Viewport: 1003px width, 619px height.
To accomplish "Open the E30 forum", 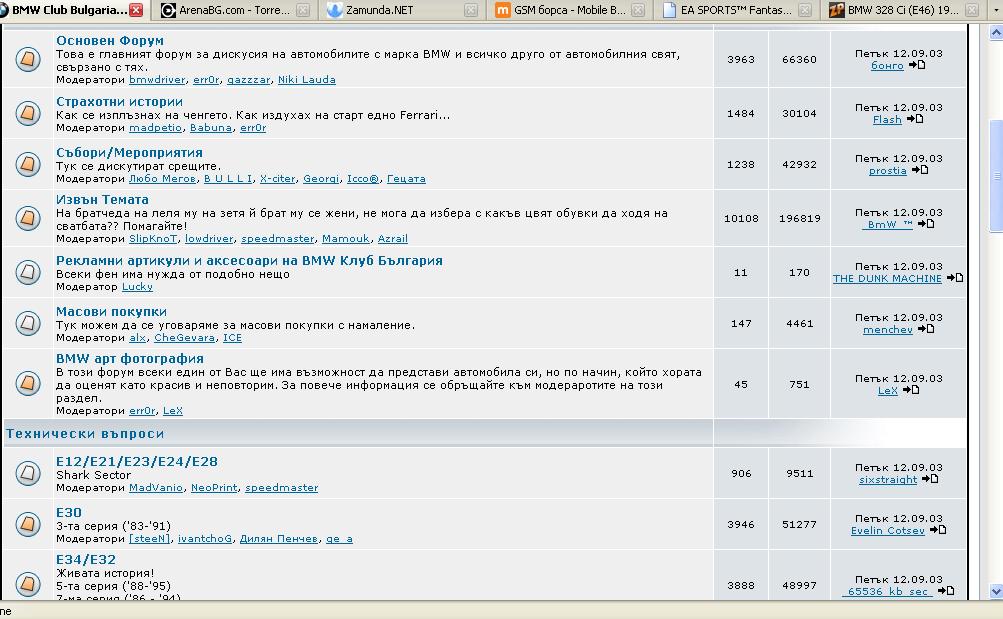I will tap(68, 512).
